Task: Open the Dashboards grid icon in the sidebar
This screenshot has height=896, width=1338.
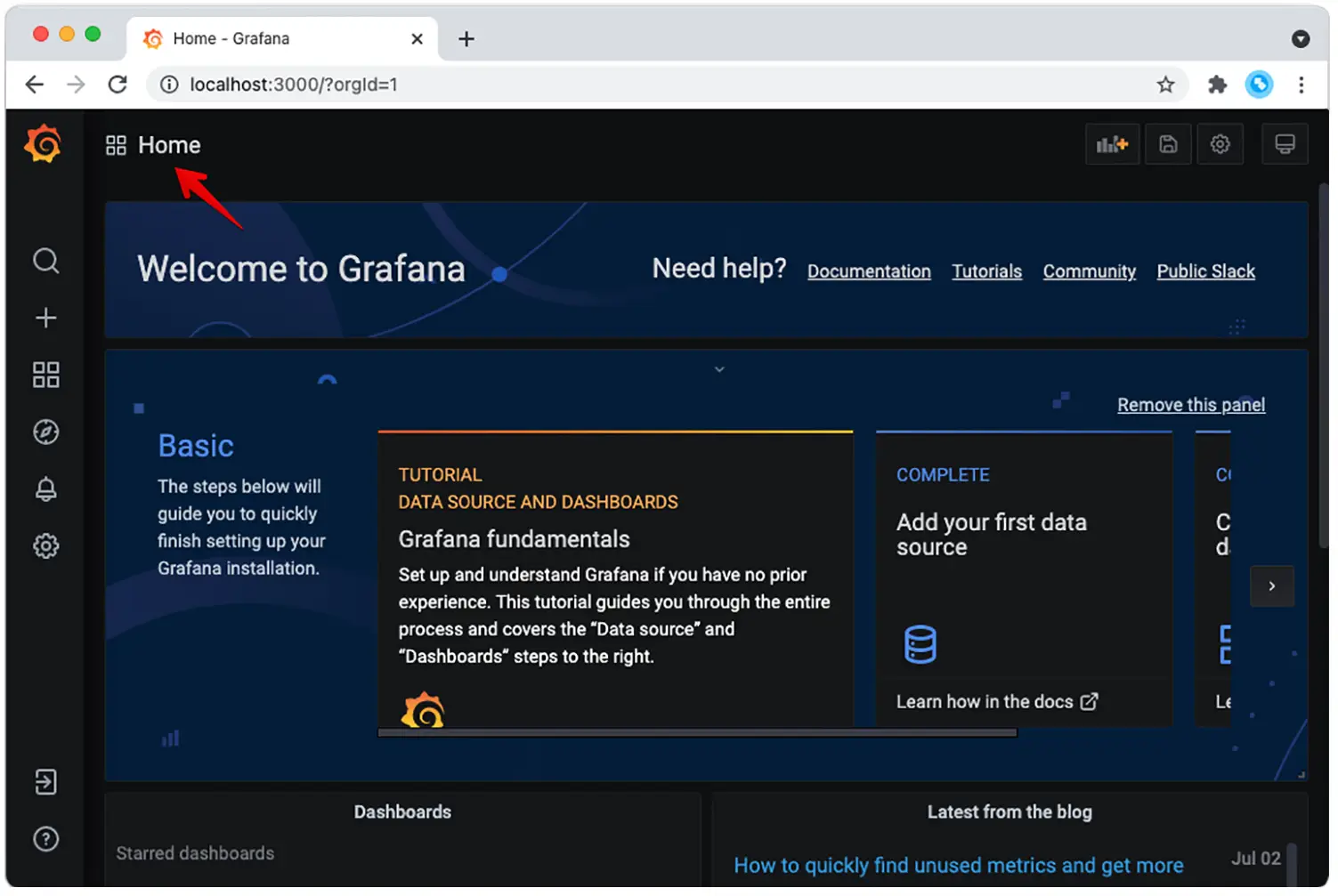Action: click(x=45, y=375)
